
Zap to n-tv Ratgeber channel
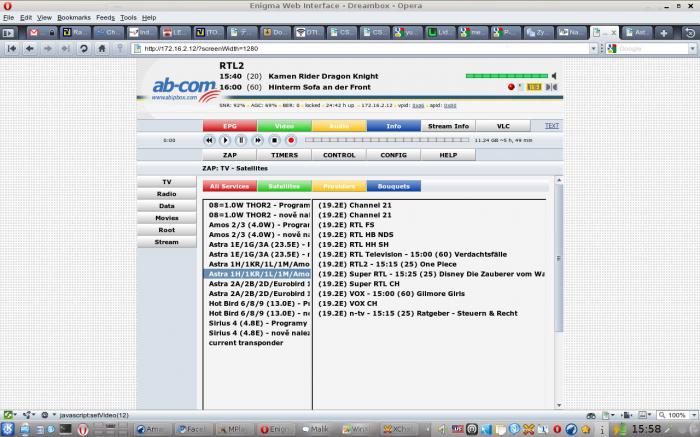click(417, 313)
